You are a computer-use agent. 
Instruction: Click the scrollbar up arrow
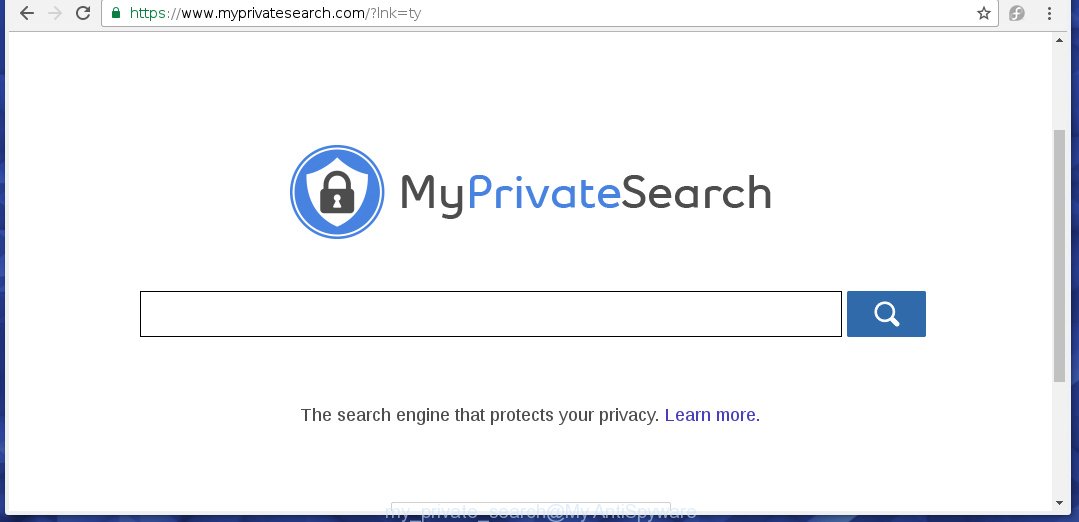click(1060, 41)
